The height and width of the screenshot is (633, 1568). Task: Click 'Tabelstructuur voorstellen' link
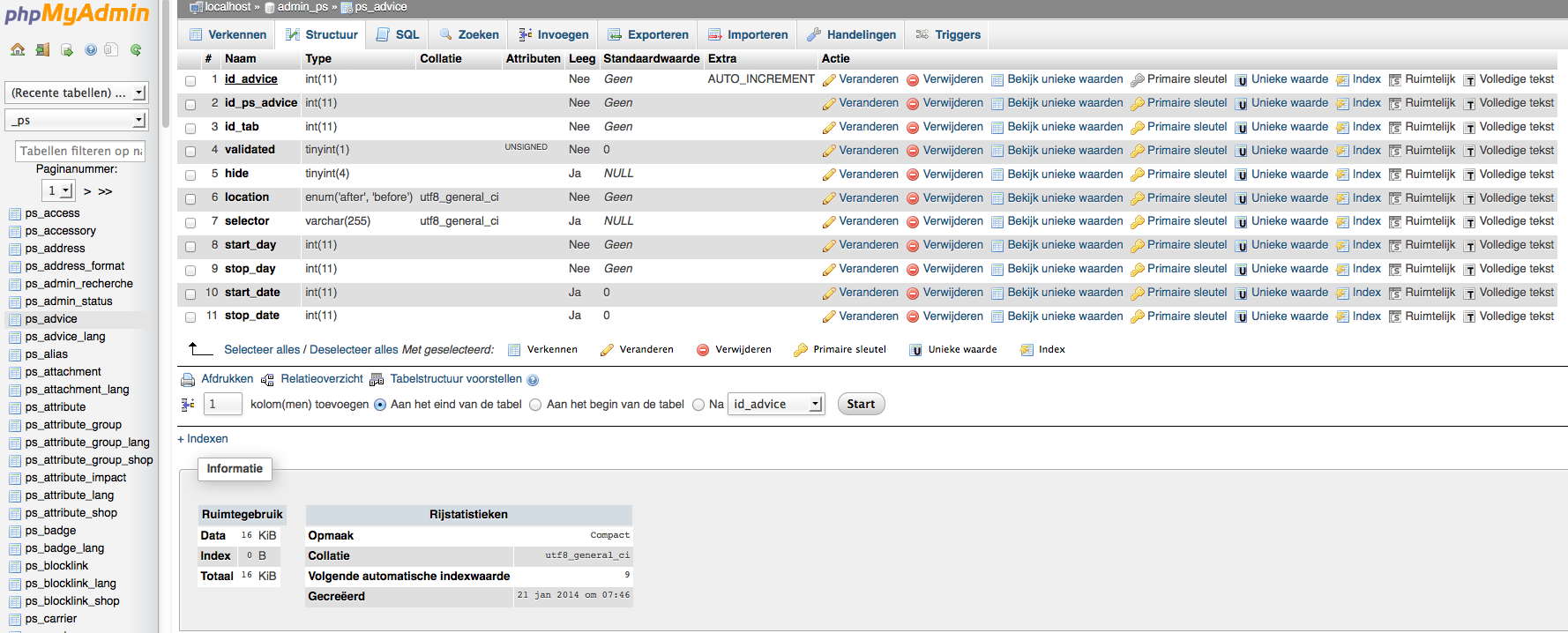[x=456, y=379]
